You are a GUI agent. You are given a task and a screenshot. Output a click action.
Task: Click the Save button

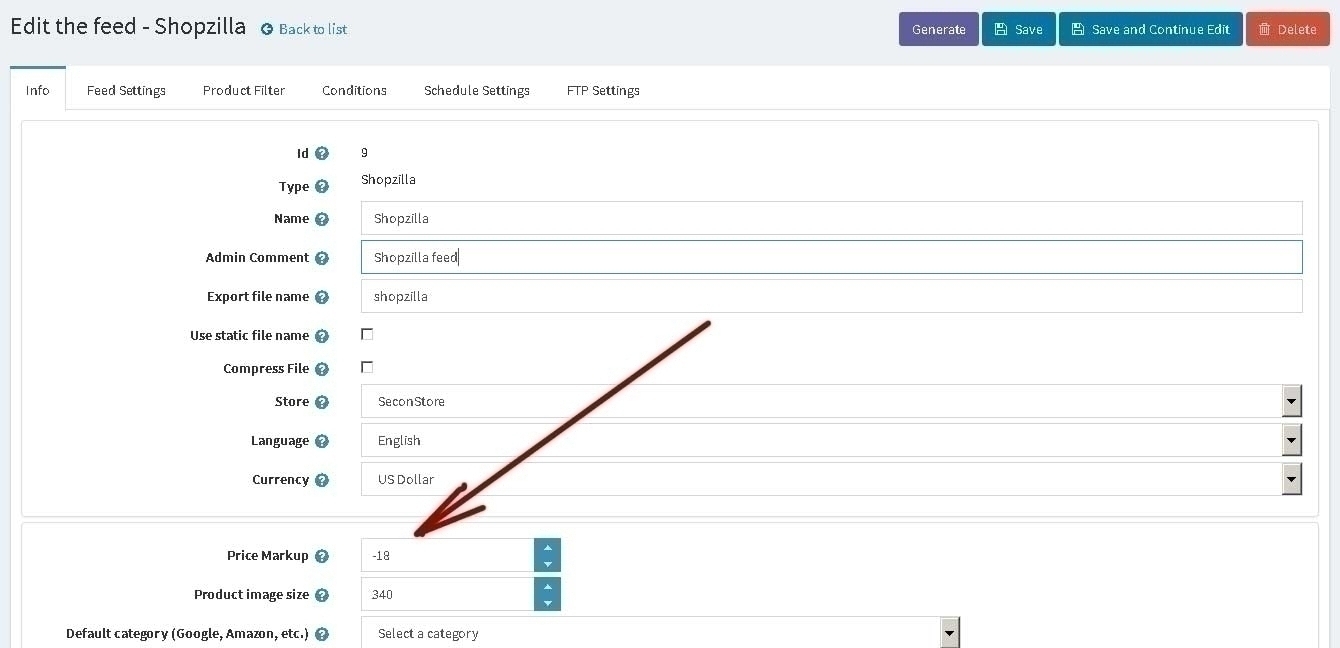[1018, 29]
